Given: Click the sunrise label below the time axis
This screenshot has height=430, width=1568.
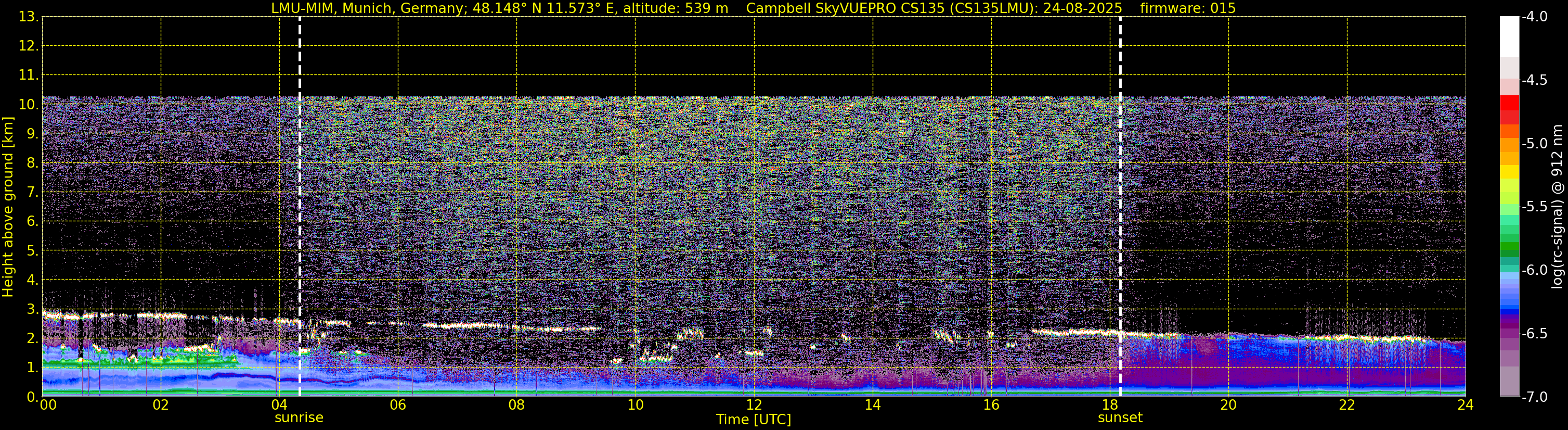Looking at the screenshot, I should (x=299, y=418).
